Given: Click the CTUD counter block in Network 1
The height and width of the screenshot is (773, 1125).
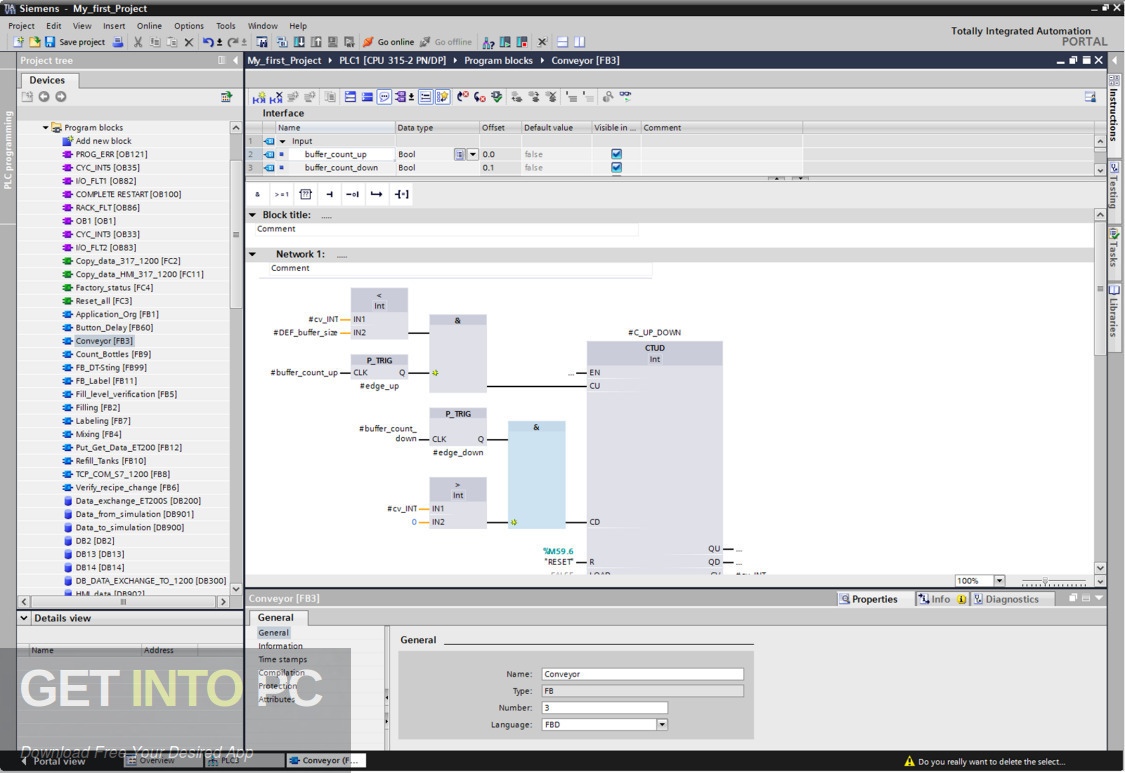Looking at the screenshot, I should (x=654, y=456).
